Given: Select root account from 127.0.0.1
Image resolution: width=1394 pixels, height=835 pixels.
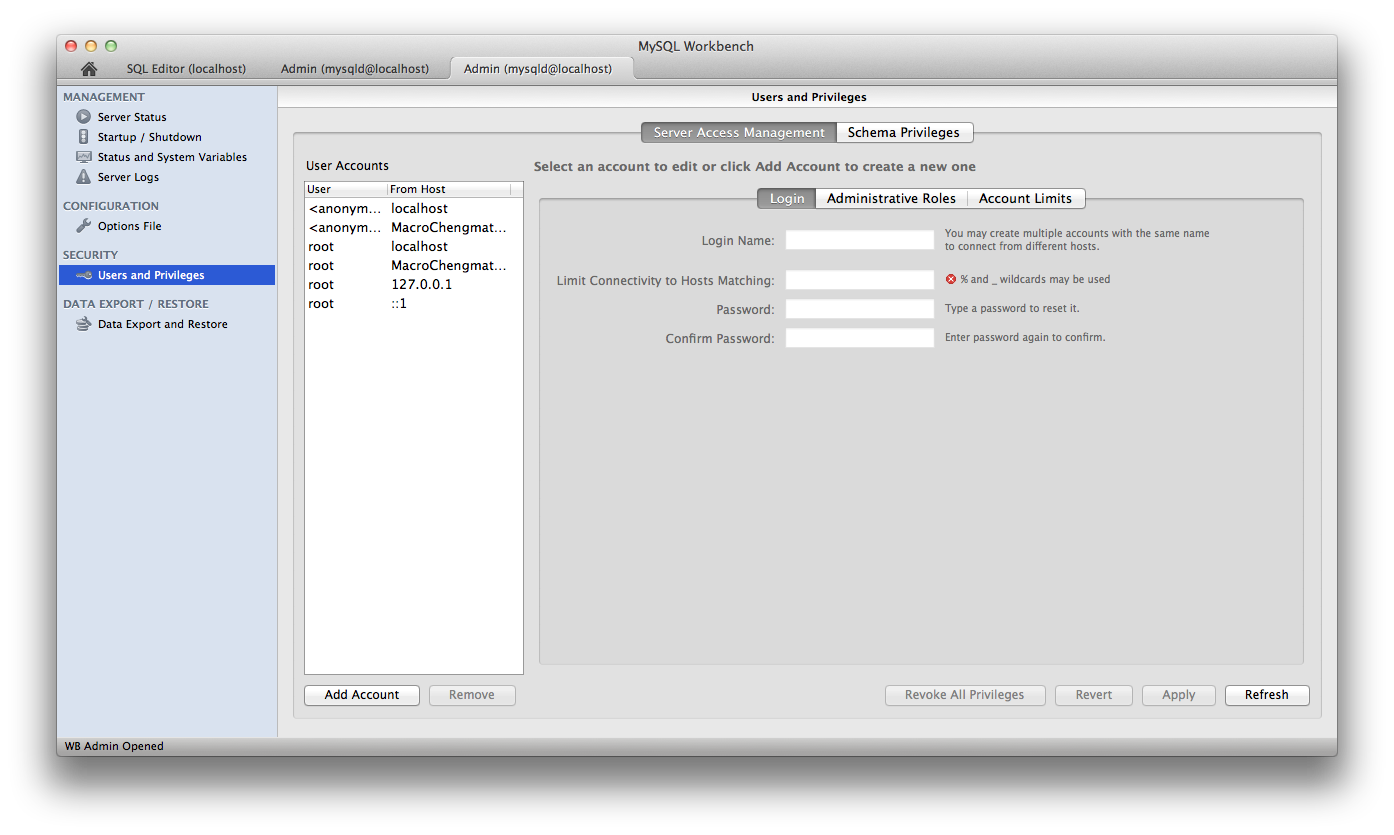Looking at the screenshot, I should click(x=414, y=284).
